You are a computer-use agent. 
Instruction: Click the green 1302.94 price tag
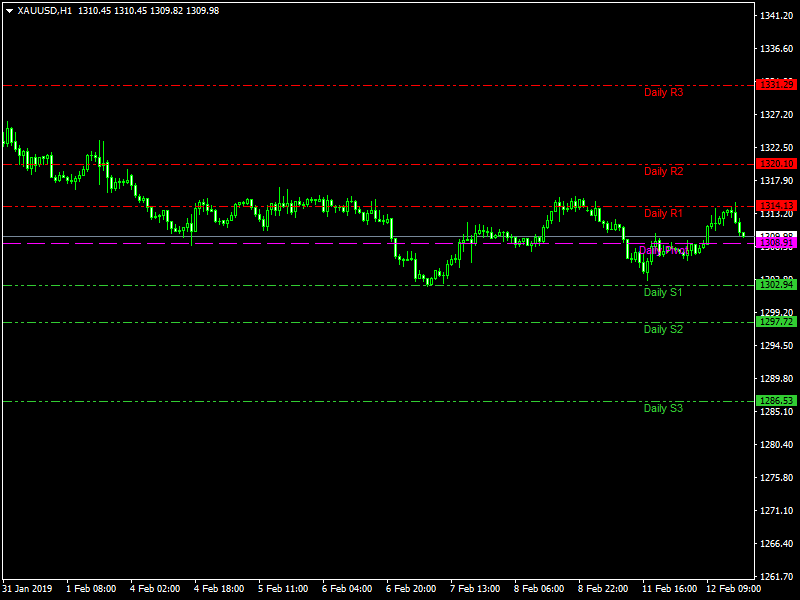pyautogui.click(x=777, y=285)
